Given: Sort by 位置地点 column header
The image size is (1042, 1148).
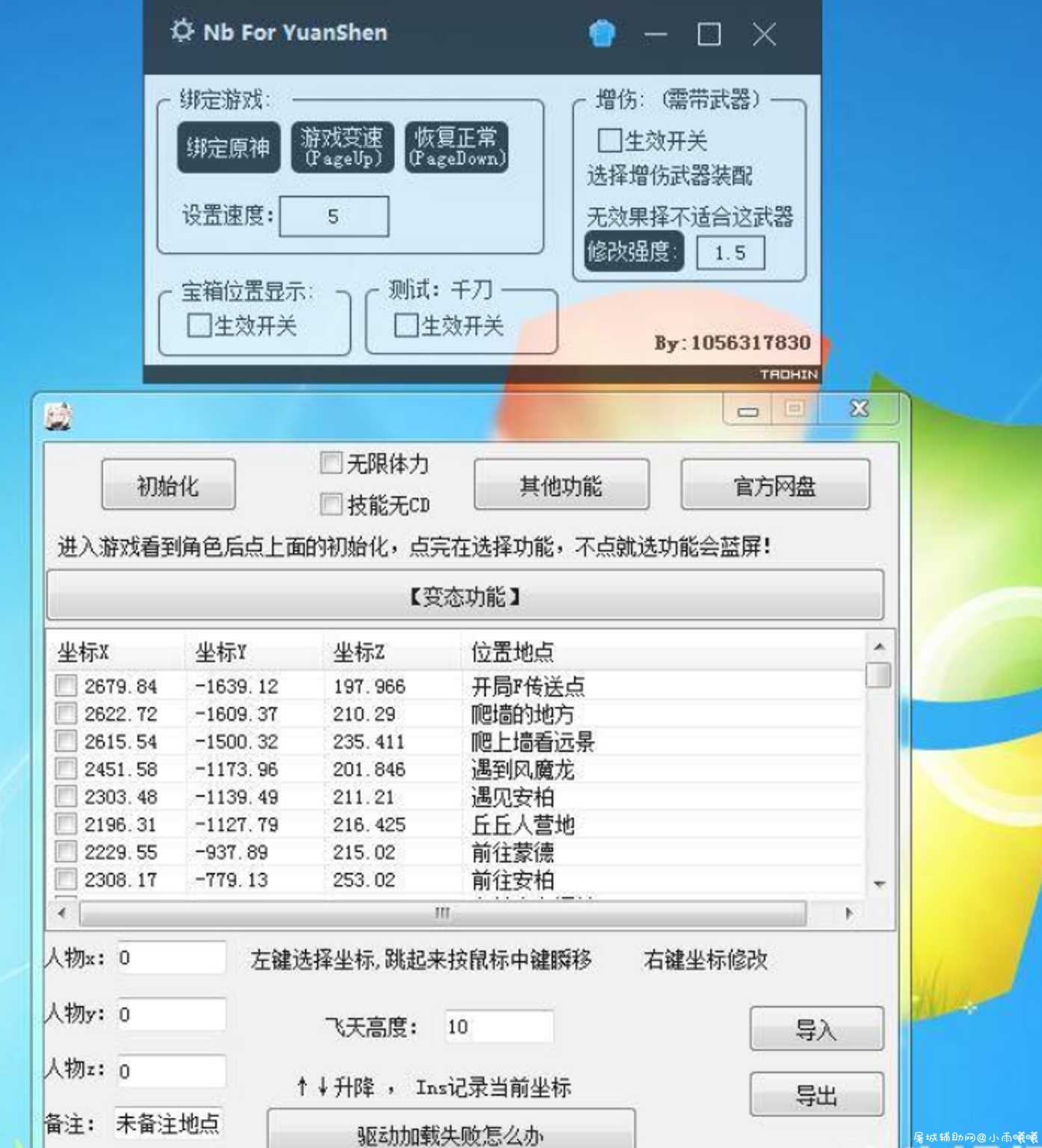Looking at the screenshot, I should click(x=663, y=652).
